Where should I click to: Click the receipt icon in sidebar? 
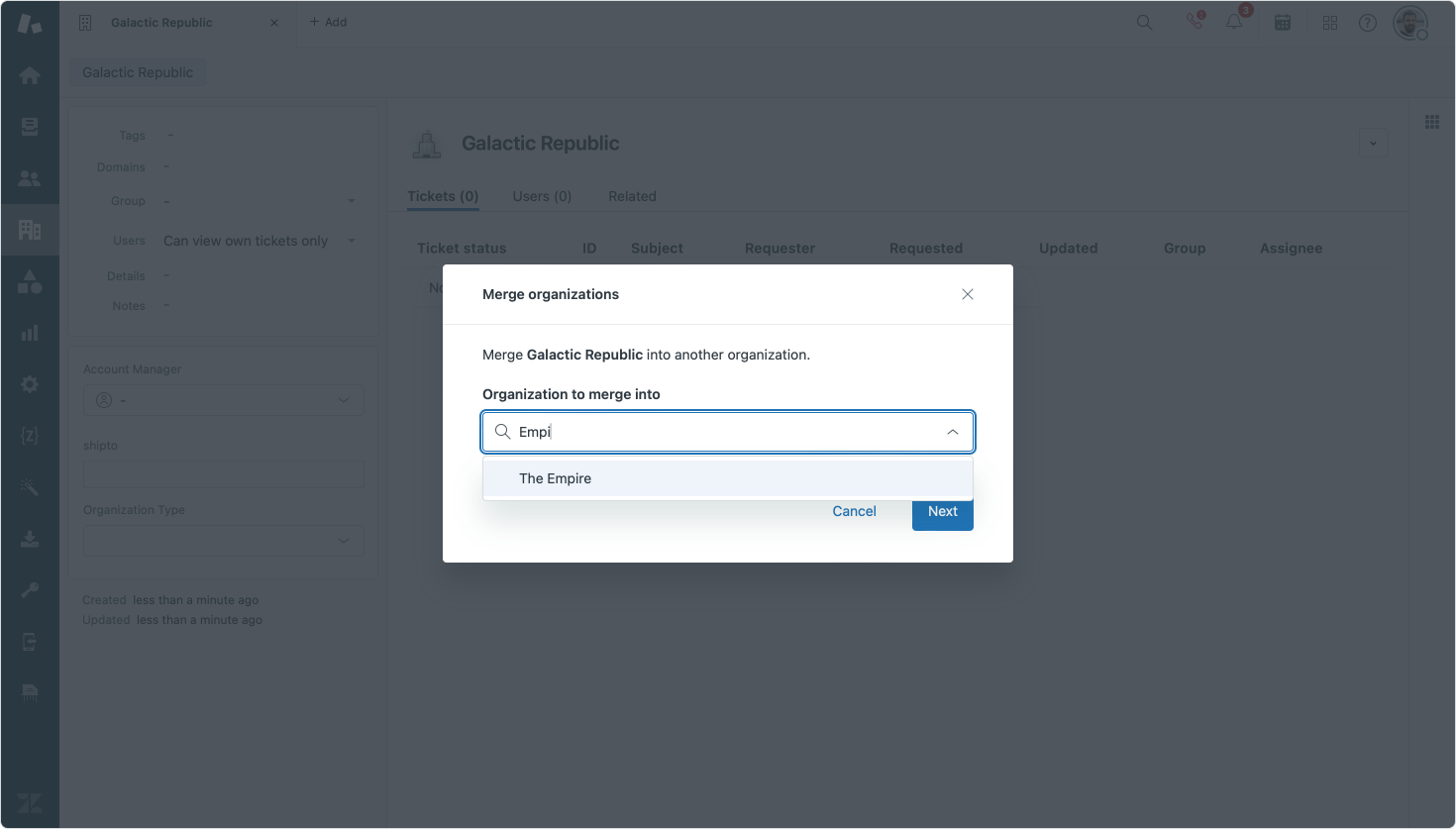[x=30, y=692]
